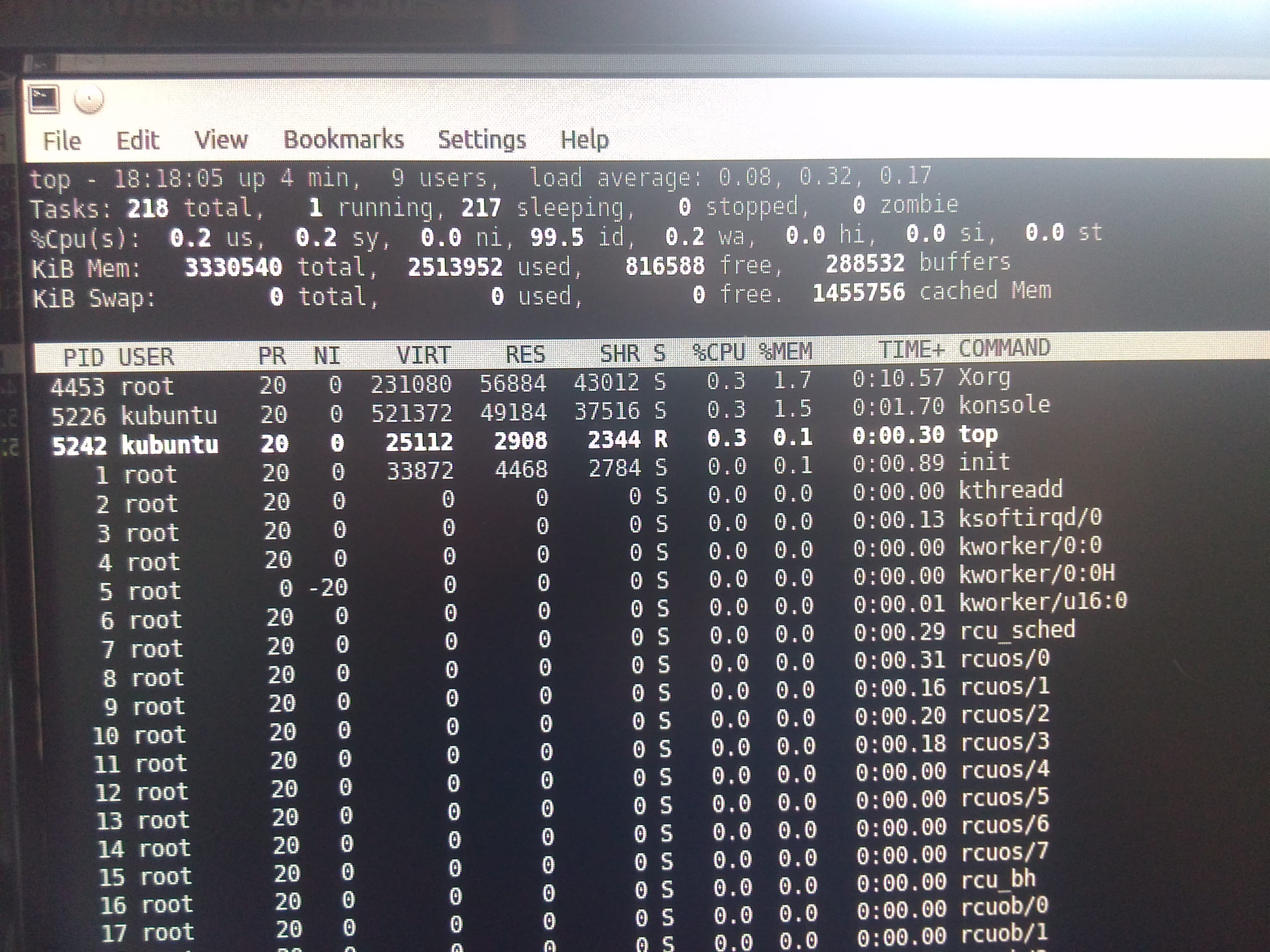Click PID 4453 in the process list

pyautogui.click(x=78, y=387)
